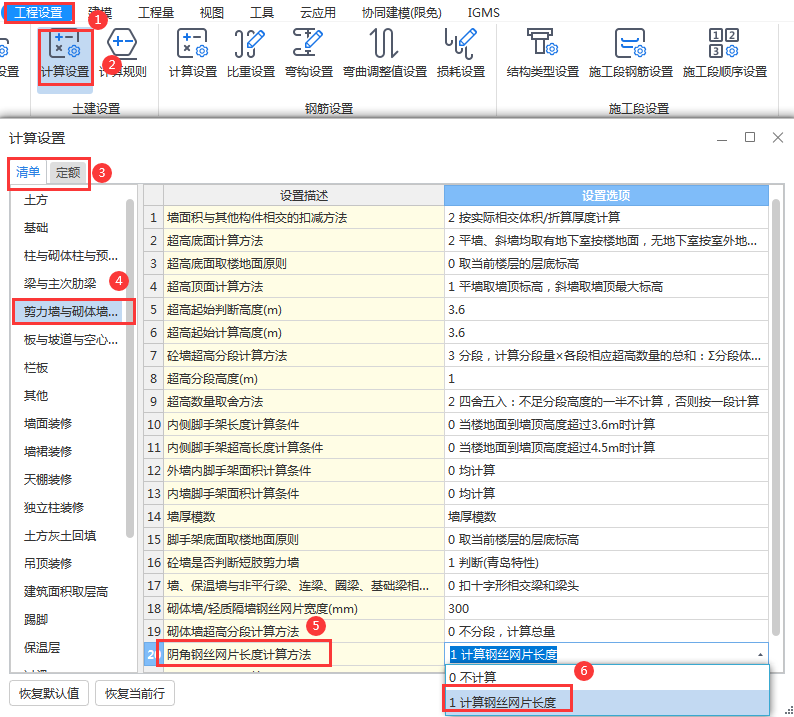Select 建筑面积取层高 category
Screen dimensions: 794x717
pos(66,591)
